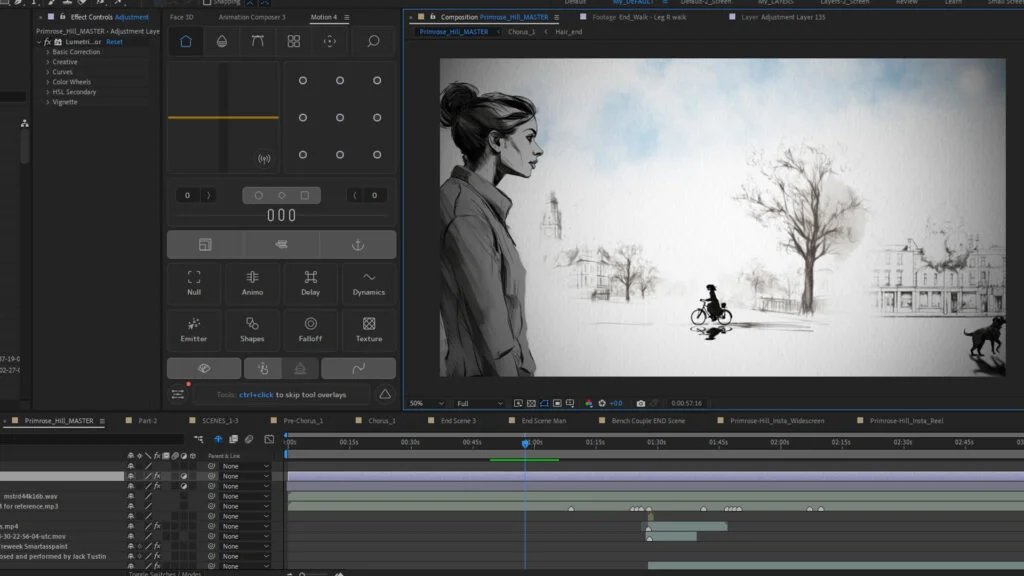1024x576 pixels.
Task: Click the triangle icon in Motion 4 footer
Action: (385, 394)
